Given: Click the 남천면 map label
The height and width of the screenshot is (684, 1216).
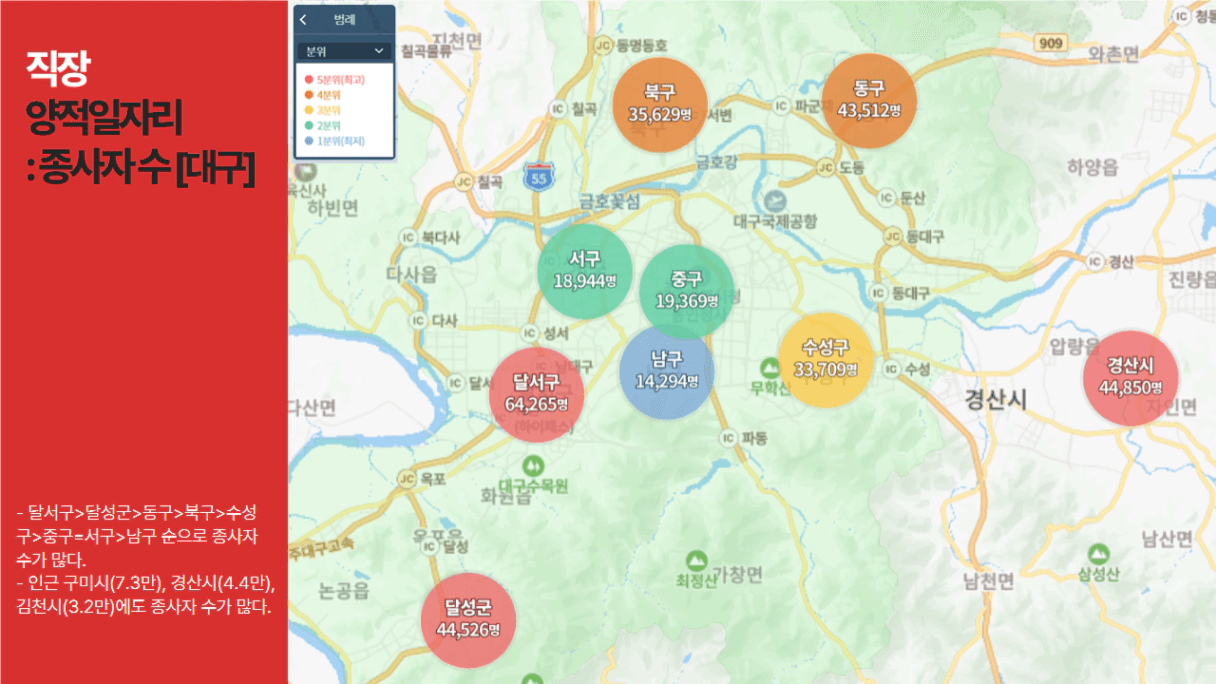Looking at the screenshot, I should pyautogui.click(x=988, y=581).
